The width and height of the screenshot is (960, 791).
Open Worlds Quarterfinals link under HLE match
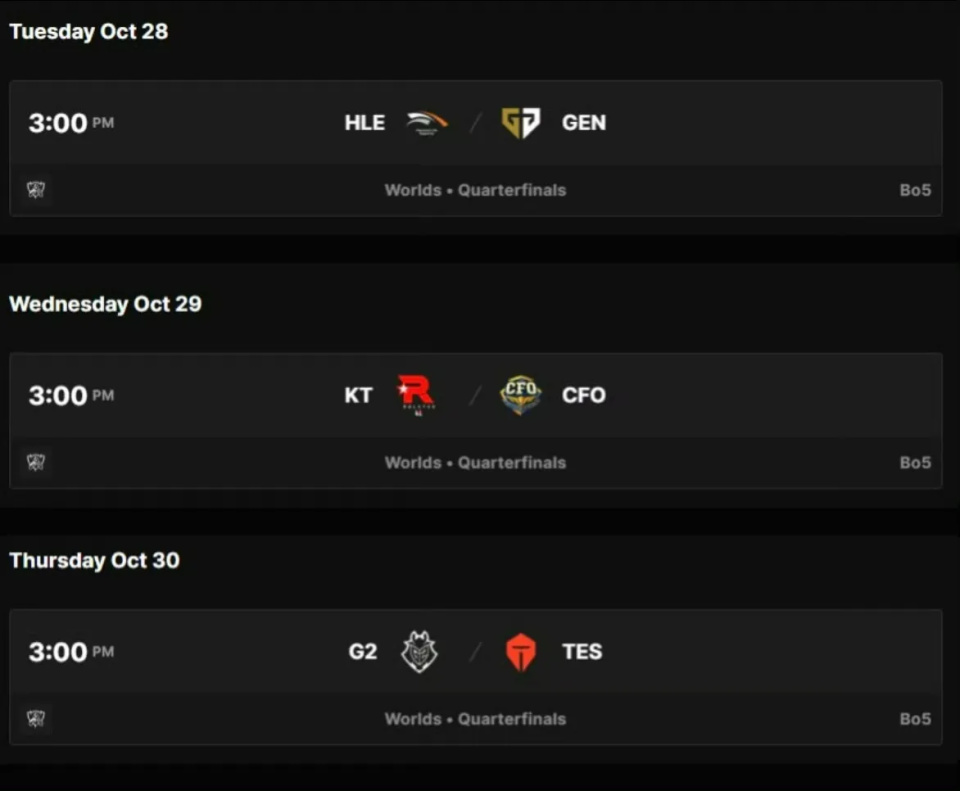tap(475, 190)
